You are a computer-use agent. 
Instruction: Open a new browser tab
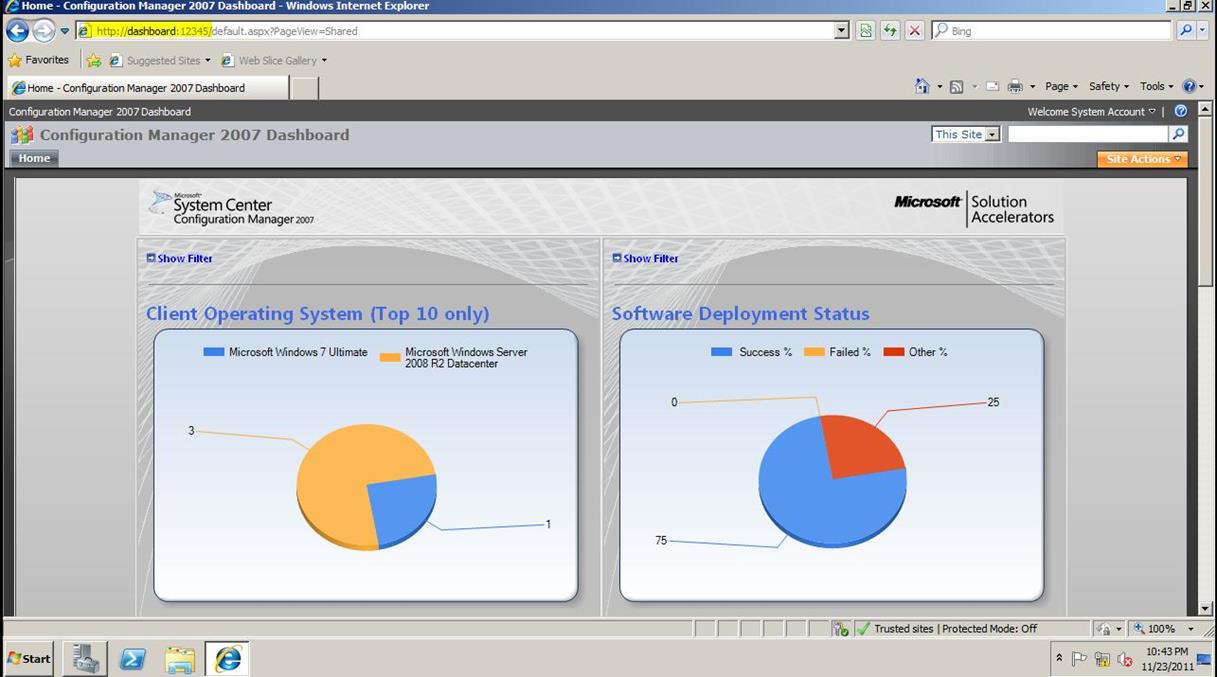click(304, 88)
